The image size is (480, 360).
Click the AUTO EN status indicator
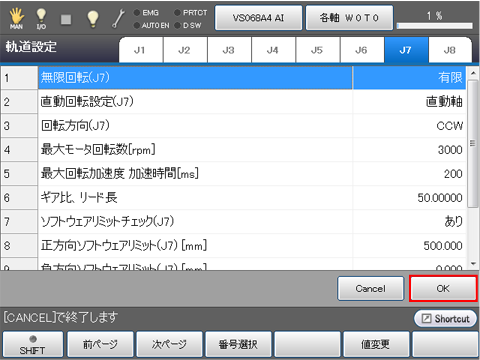click(151, 25)
